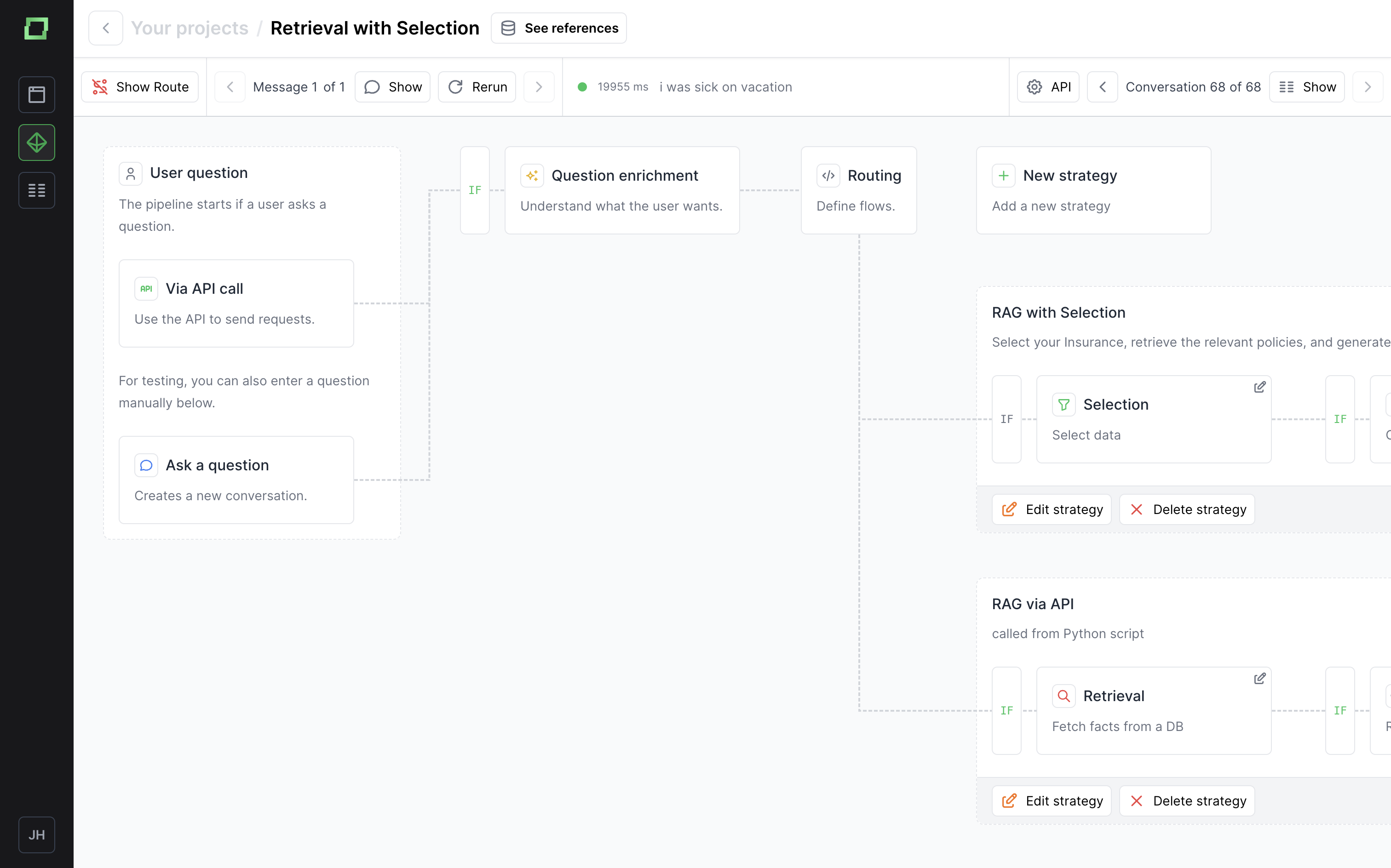Go back with the header arrow
The height and width of the screenshot is (868, 1391).
click(x=106, y=28)
